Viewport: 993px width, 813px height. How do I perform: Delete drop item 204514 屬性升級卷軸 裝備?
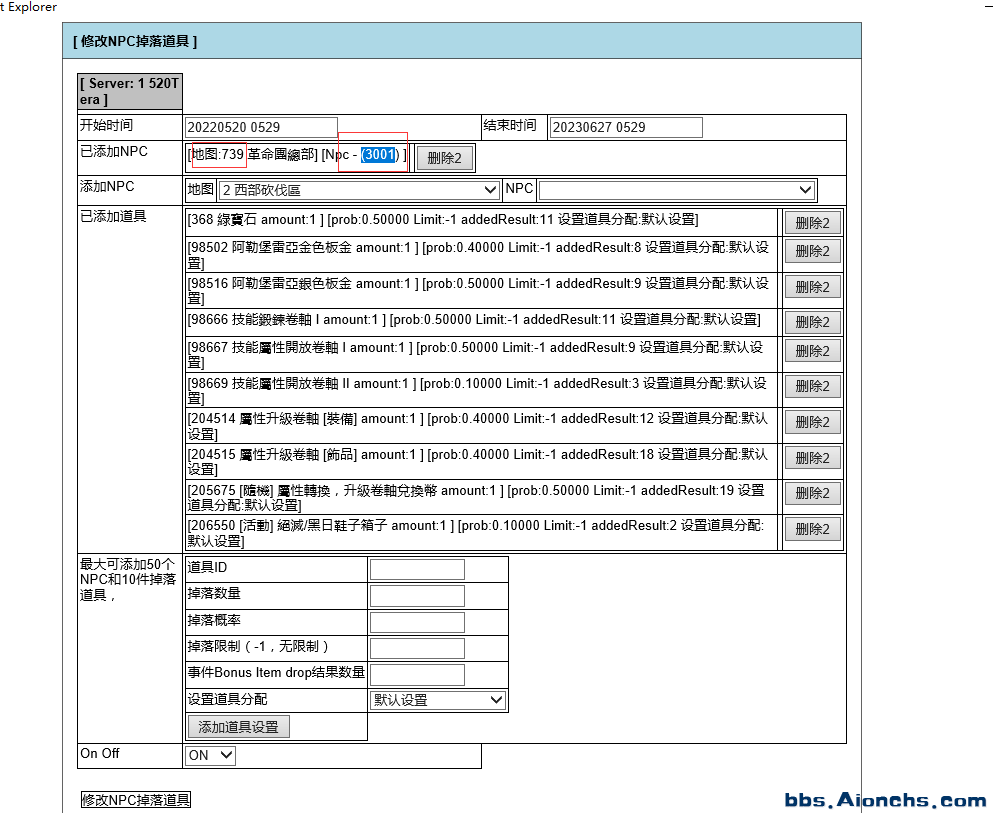[x=813, y=421]
